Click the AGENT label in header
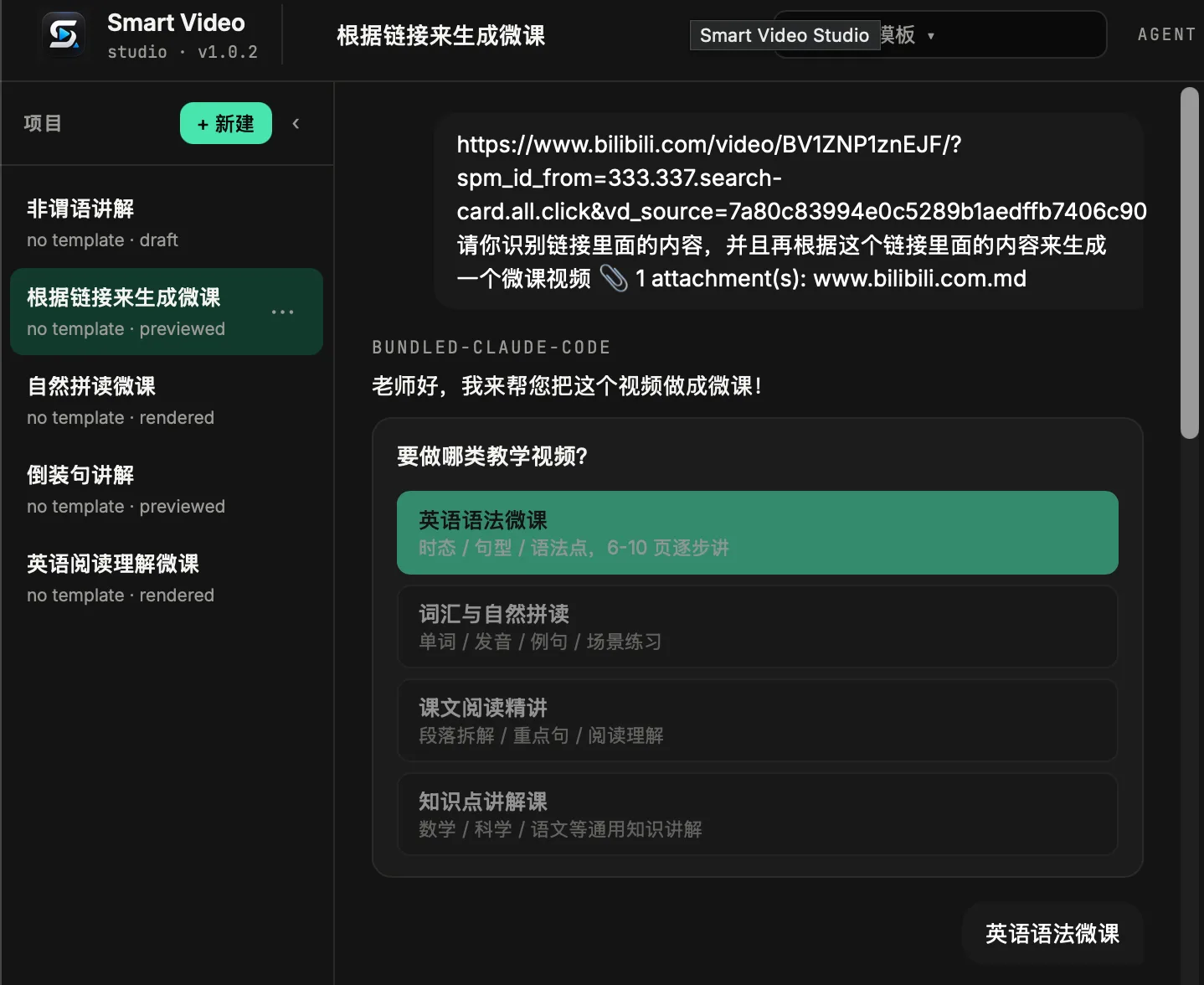Viewport: 1204px width, 985px height. 1166,34
